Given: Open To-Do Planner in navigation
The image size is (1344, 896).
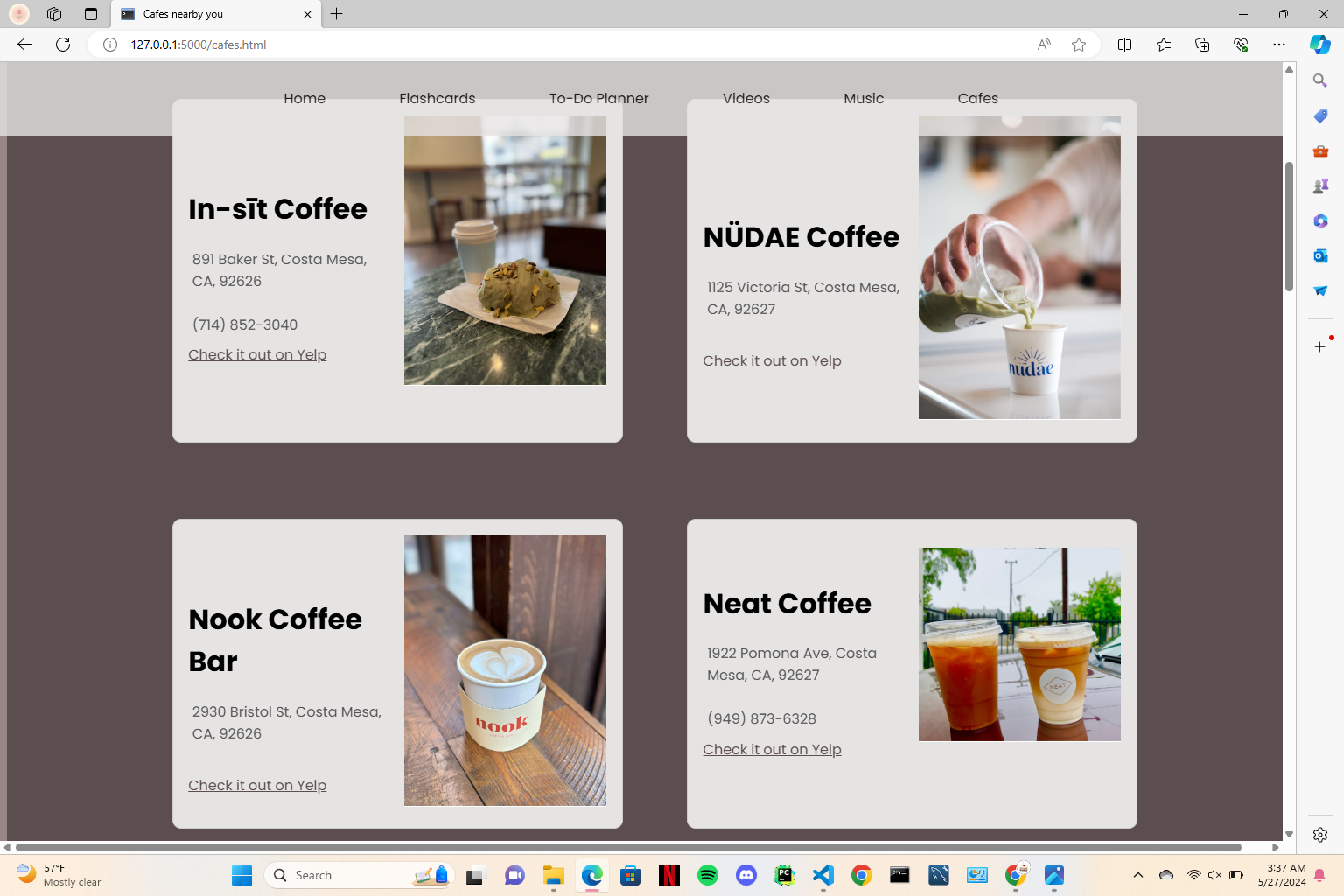Looking at the screenshot, I should click(599, 98).
